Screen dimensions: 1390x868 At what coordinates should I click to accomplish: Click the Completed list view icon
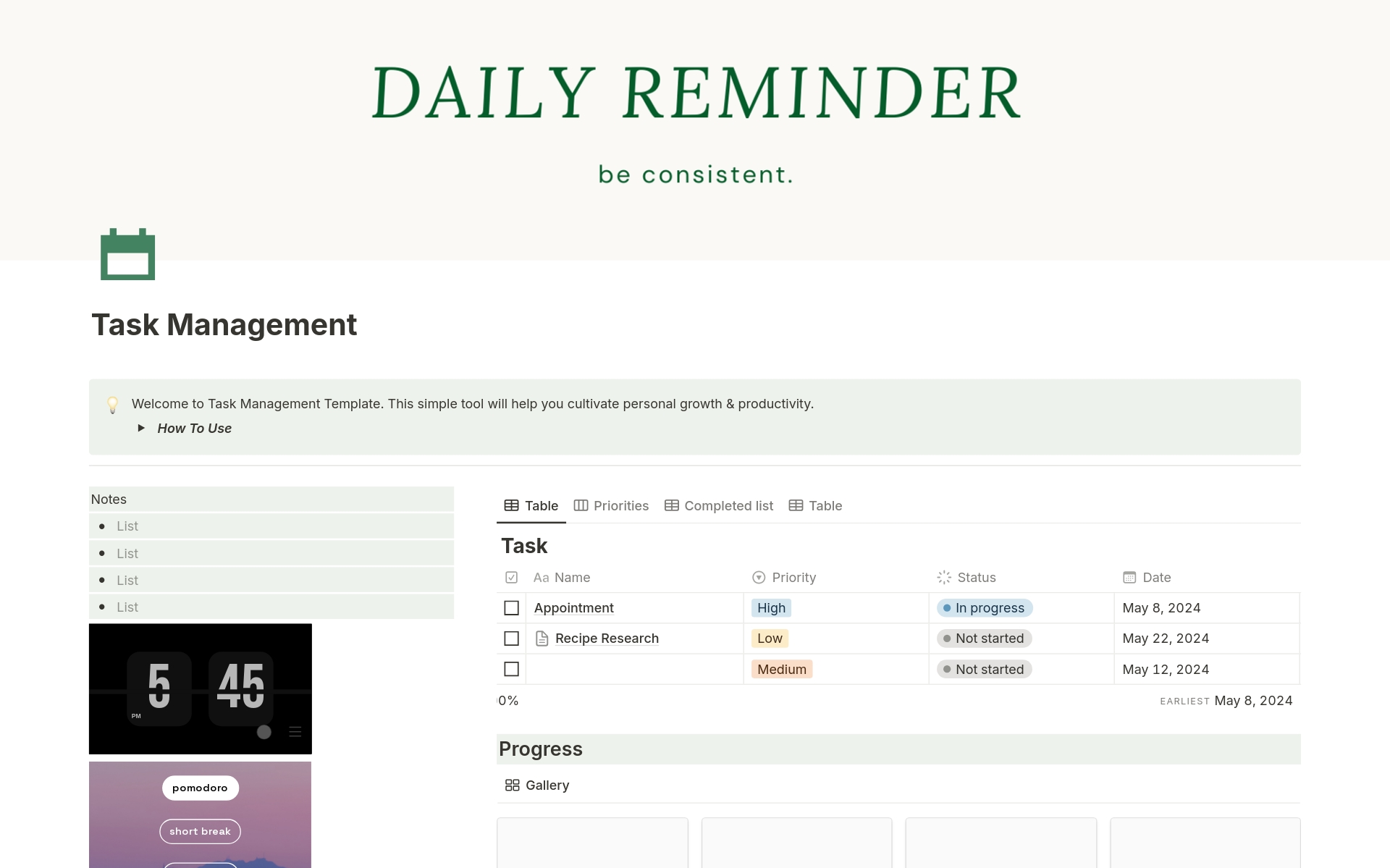(670, 505)
